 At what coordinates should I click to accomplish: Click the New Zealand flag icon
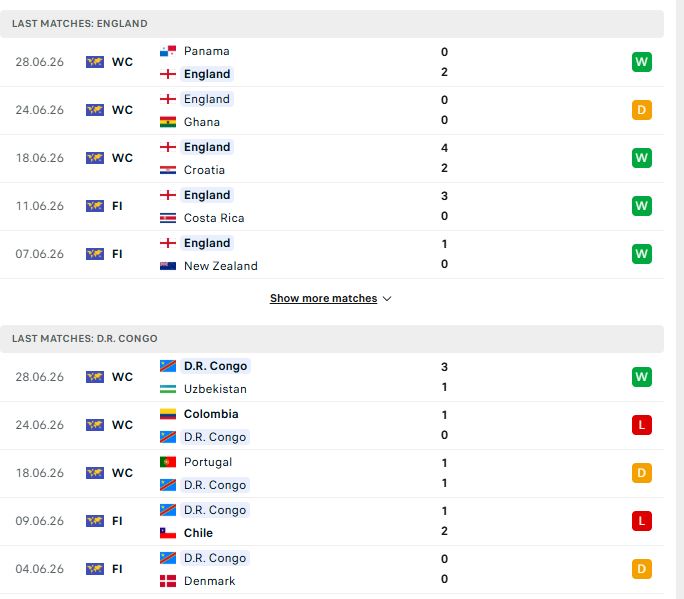point(168,266)
